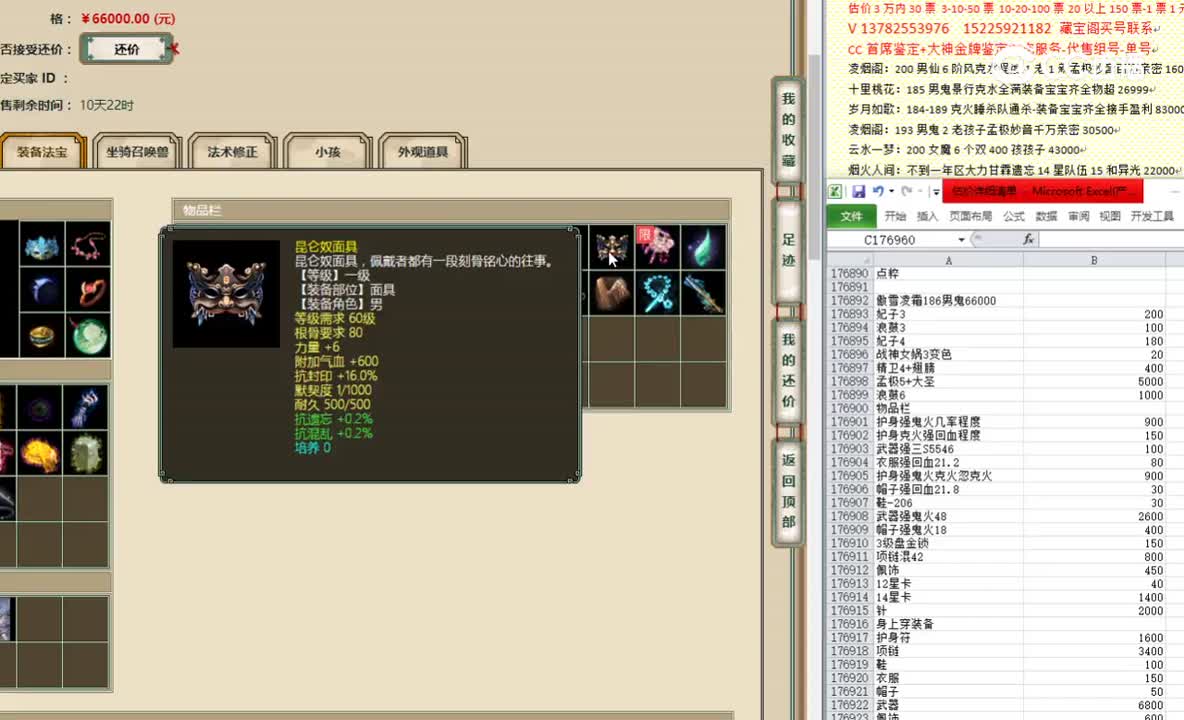Switch to the 装备法宝 tab

(42, 152)
